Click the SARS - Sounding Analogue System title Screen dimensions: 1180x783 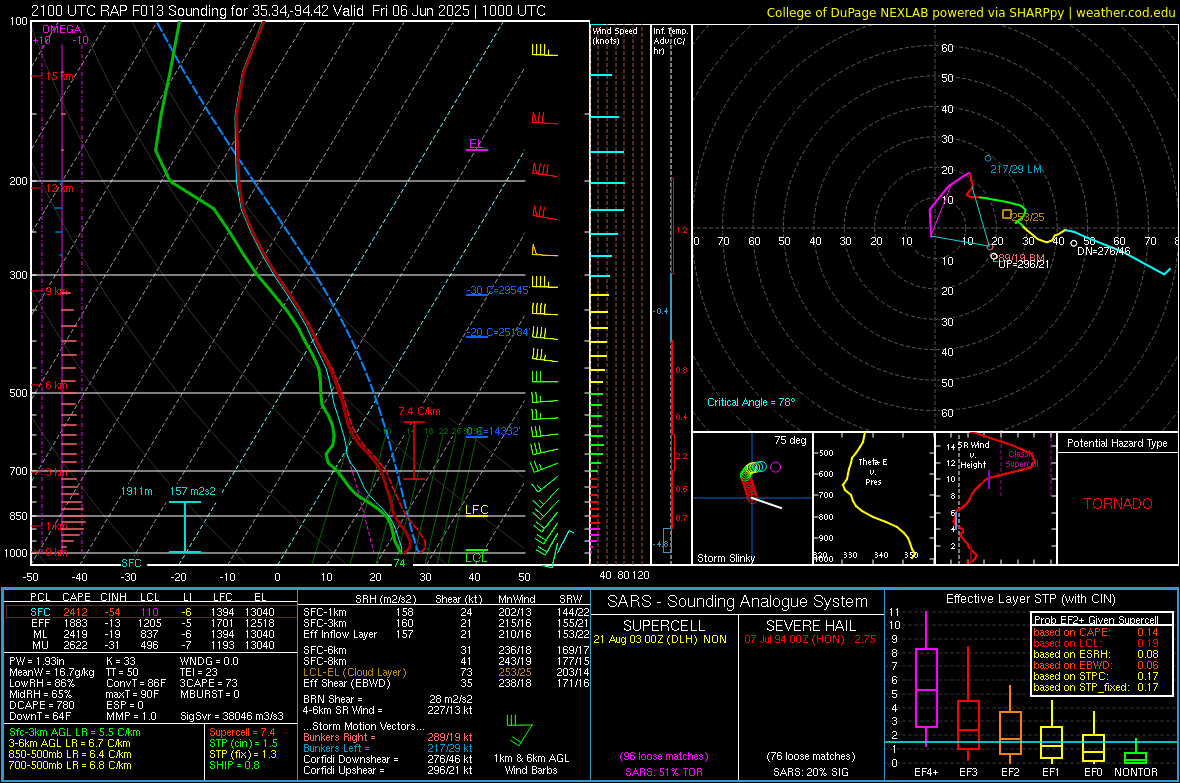tap(737, 602)
